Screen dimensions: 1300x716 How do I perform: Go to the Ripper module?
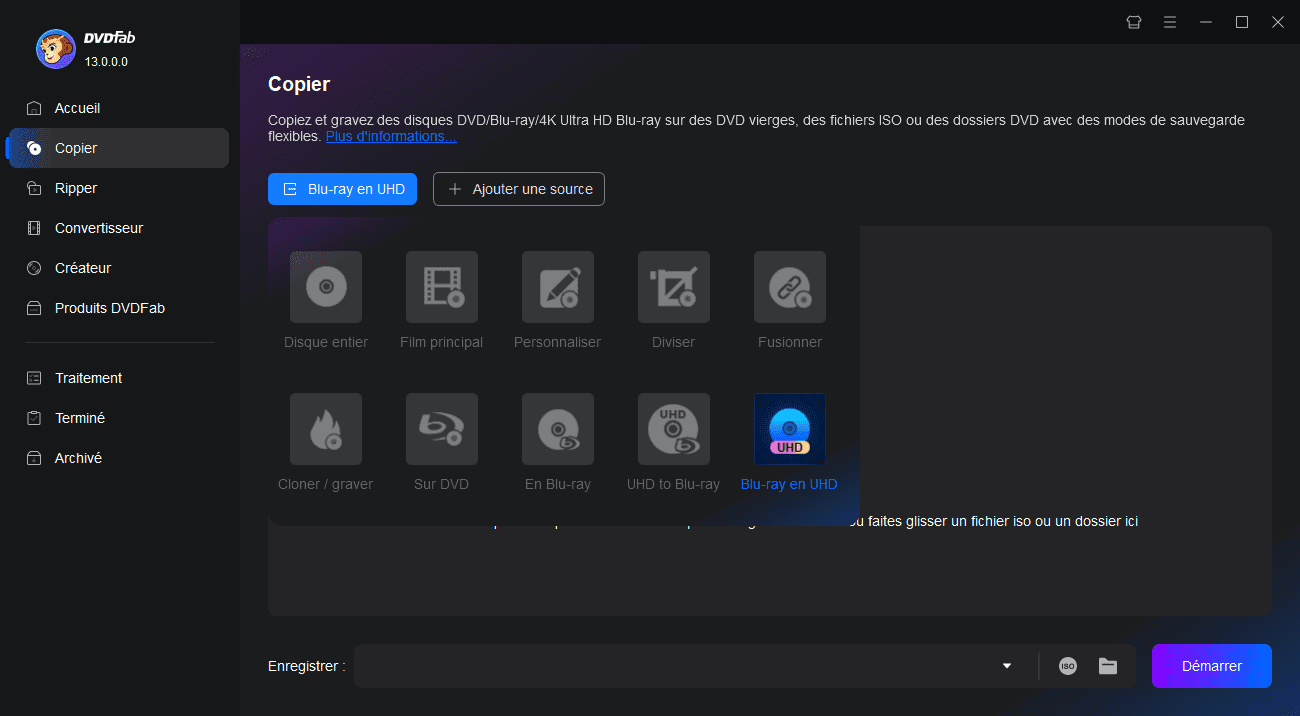[x=118, y=188]
